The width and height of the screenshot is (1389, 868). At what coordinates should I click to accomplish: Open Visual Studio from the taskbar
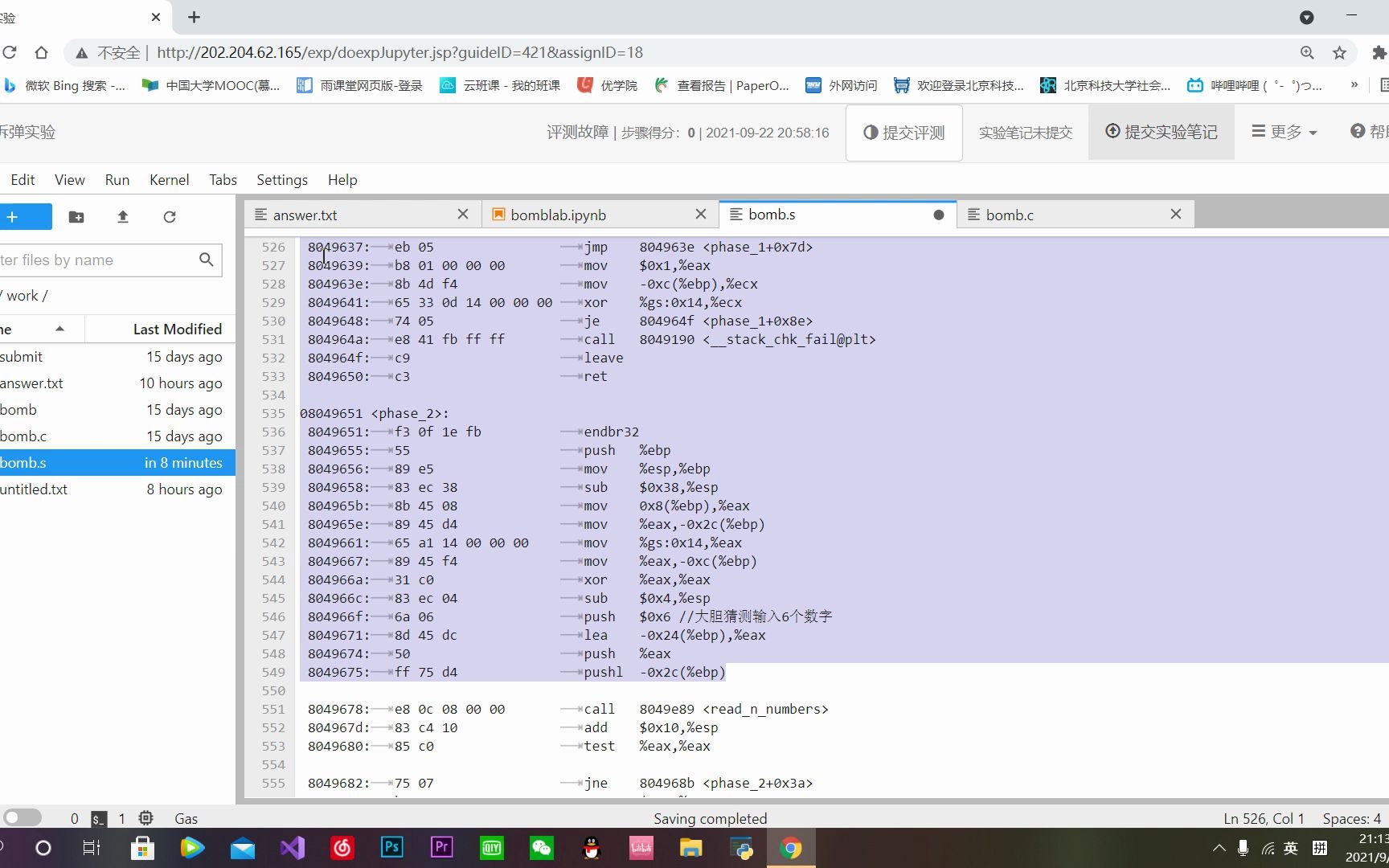293,848
